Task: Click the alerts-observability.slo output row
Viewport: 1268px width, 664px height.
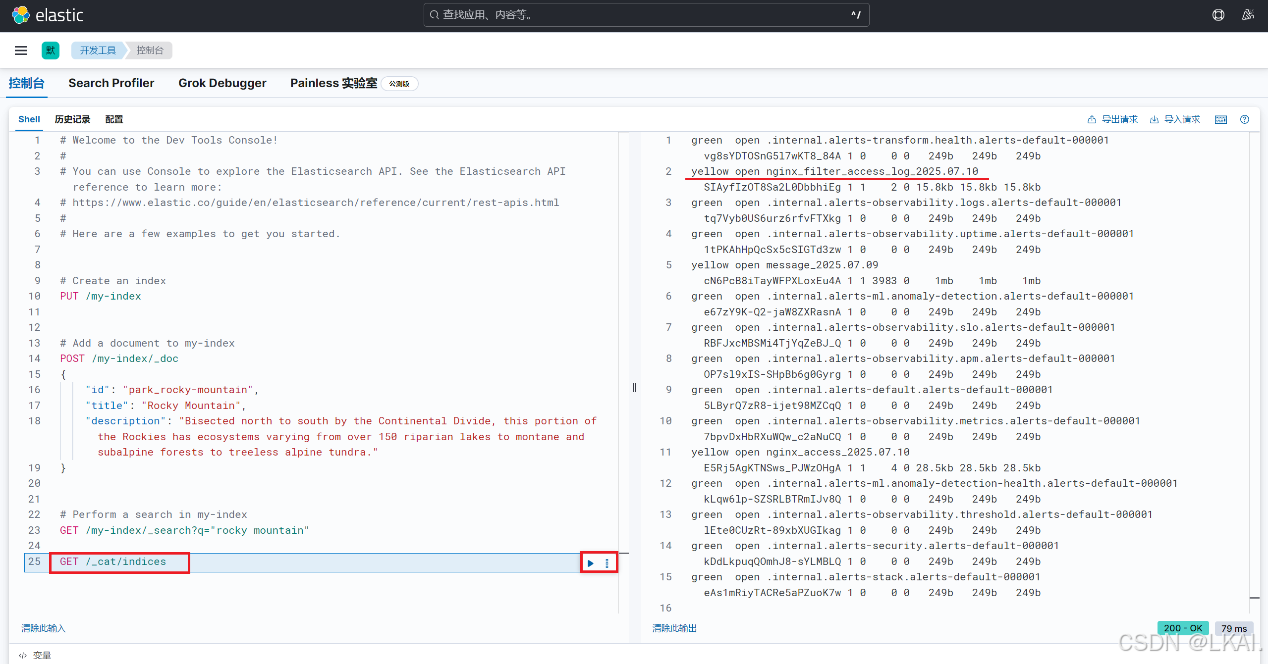Action: (x=903, y=327)
